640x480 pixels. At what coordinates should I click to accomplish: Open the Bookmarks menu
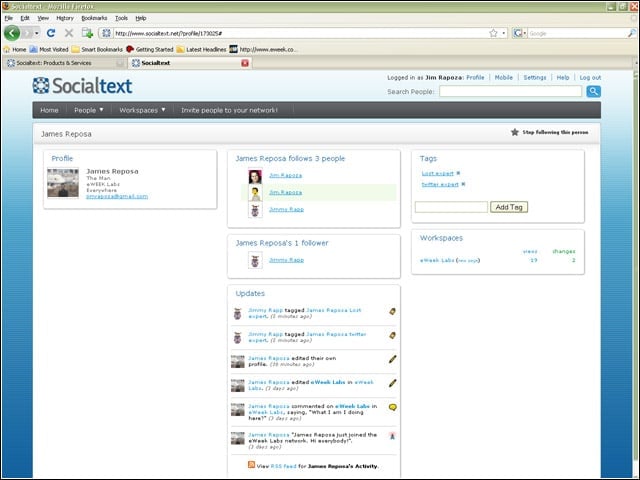point(94,18)
